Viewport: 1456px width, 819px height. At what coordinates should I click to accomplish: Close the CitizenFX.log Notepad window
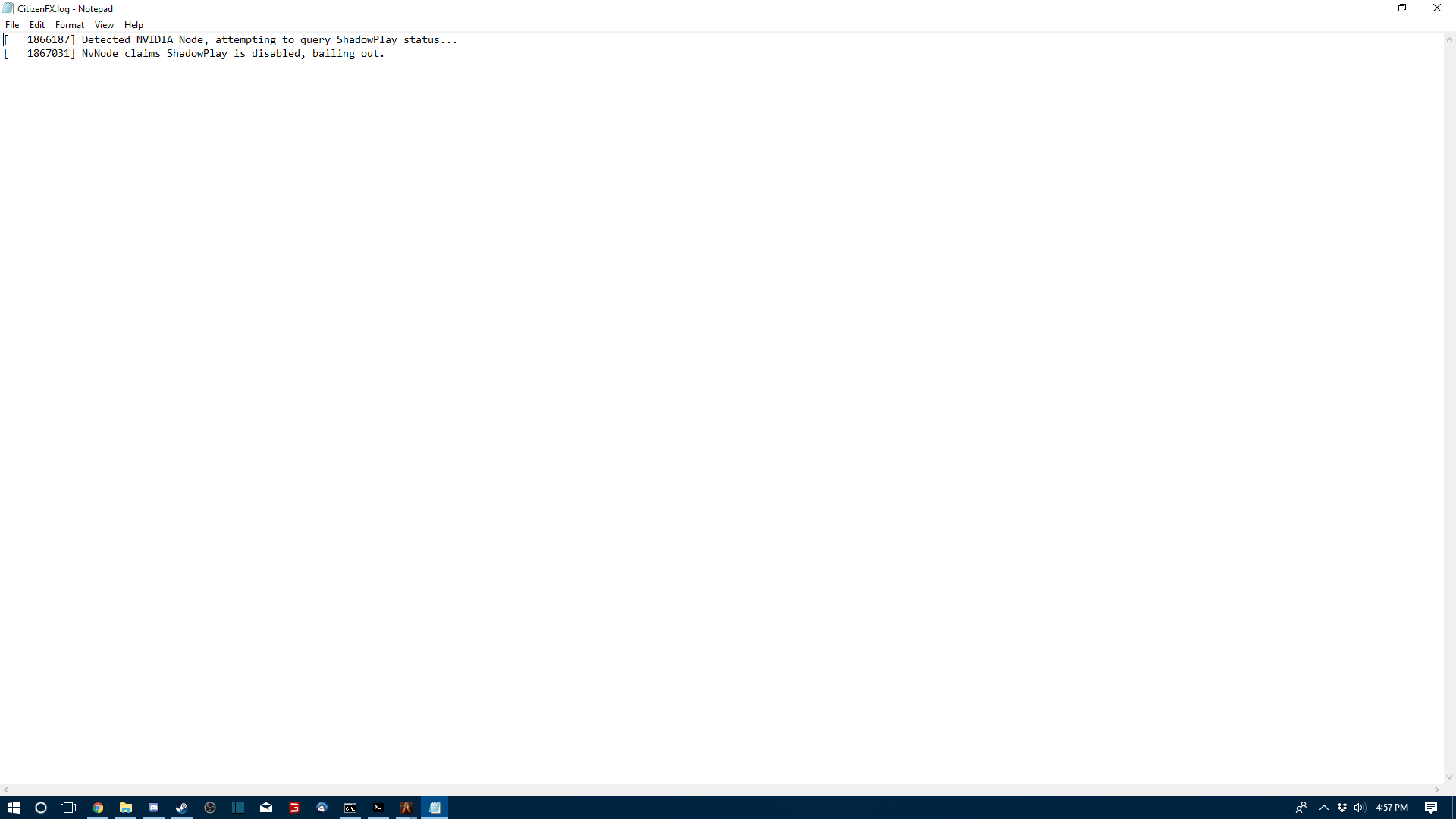pyautogui.click(x=1437, y=8)
